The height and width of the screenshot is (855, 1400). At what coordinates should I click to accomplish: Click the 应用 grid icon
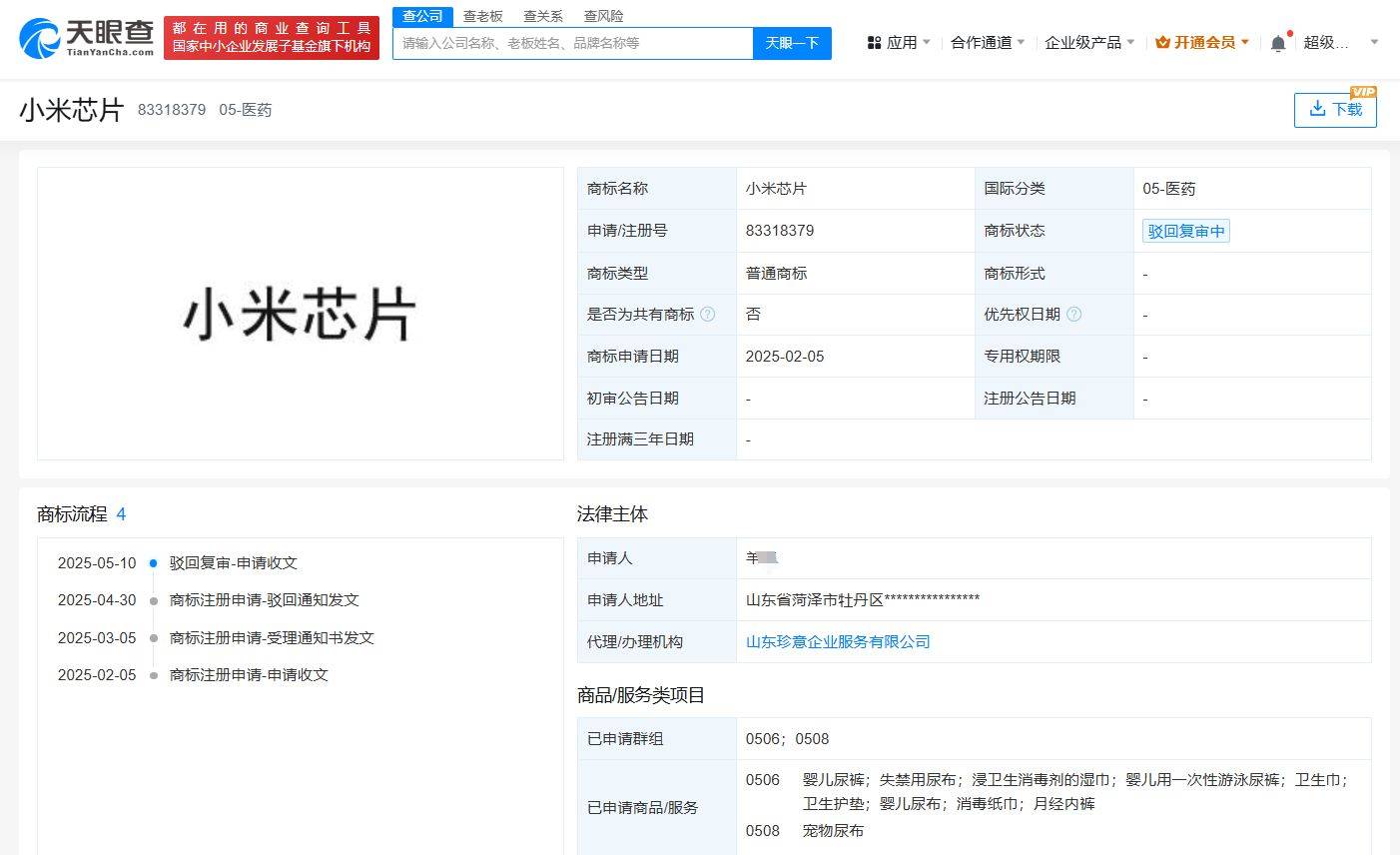[x=874, y=43]
